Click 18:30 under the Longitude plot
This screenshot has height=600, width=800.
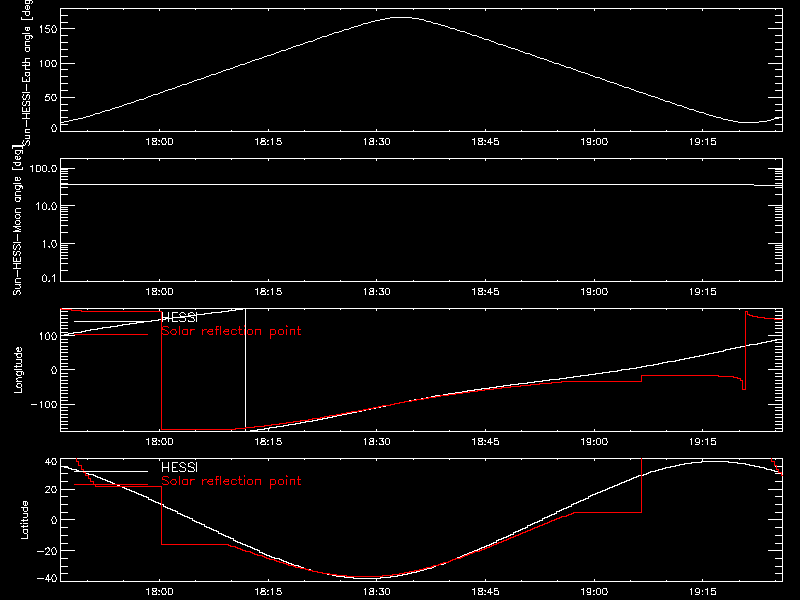tap(377, 442)
